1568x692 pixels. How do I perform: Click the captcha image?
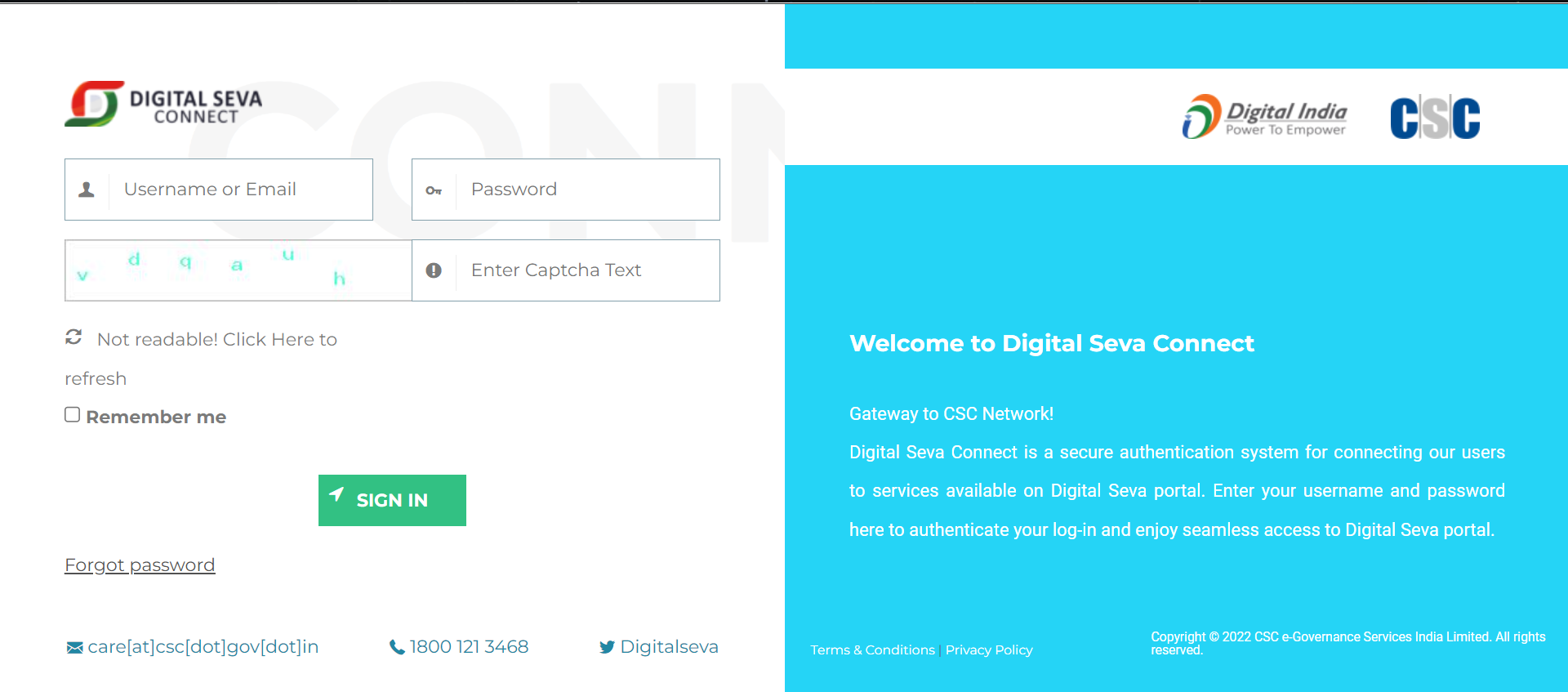[x=238, y=270]
